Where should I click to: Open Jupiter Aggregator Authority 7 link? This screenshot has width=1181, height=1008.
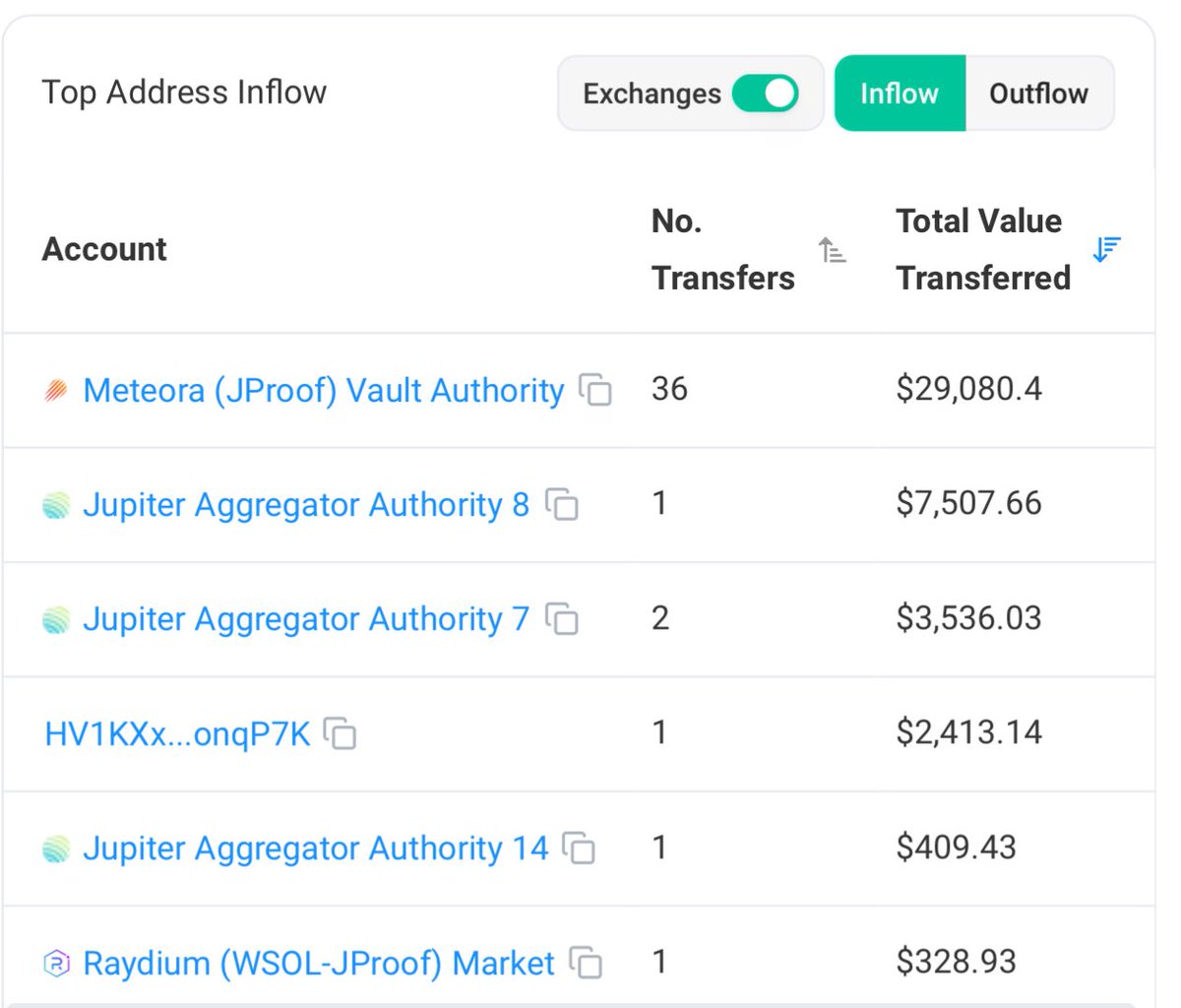click(305, 619)
